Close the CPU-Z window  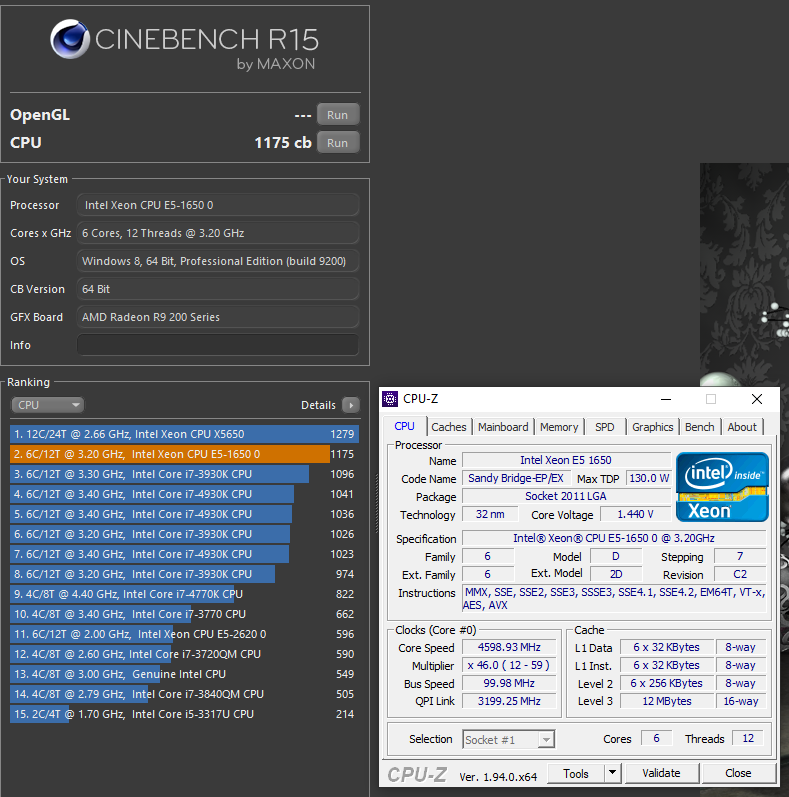pyautogui.click(x=756, y=399)
